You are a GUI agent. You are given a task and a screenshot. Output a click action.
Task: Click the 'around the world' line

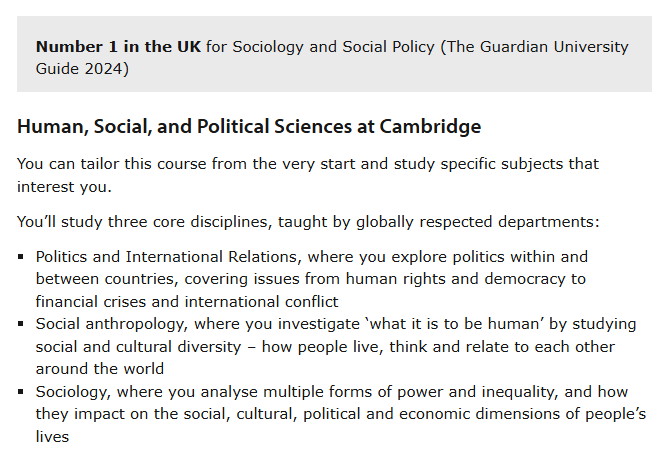point(100,369)
